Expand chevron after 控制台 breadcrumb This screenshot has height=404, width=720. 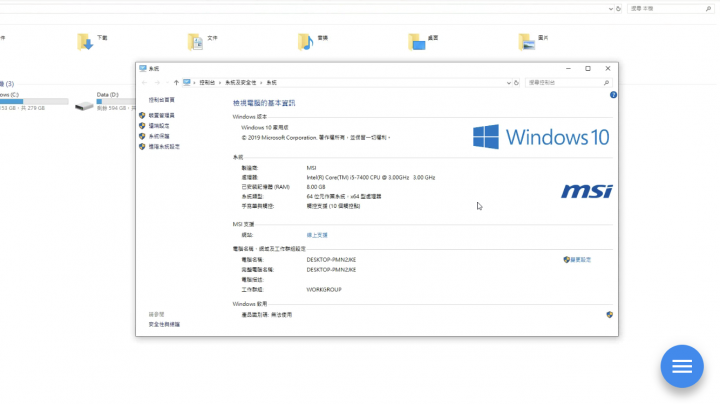tap(220, 83)
